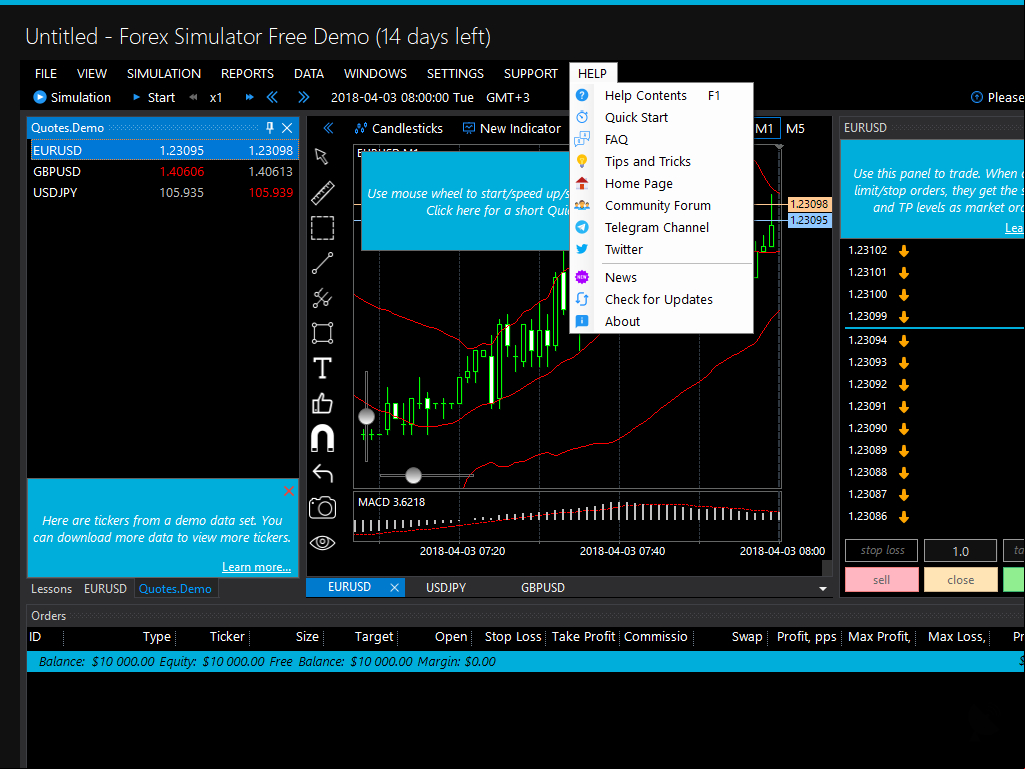Step forward one bar
The height and width of the screenshot is (769, 1025).
(304, 97)
